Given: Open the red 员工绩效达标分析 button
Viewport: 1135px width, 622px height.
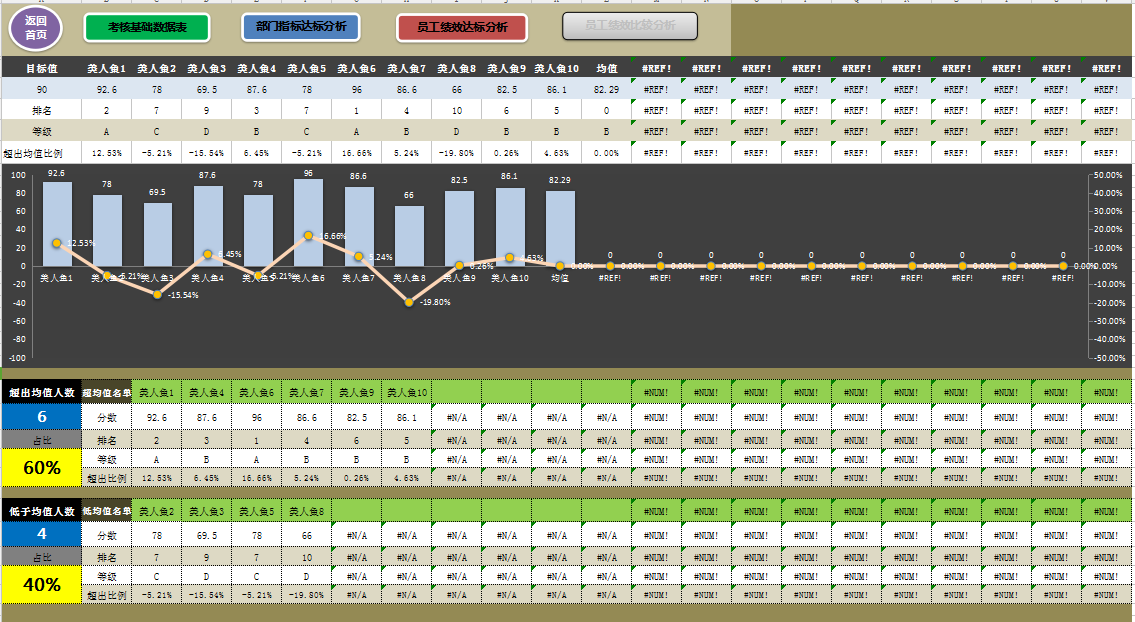Looking at the screenshot, I should 462,28.
